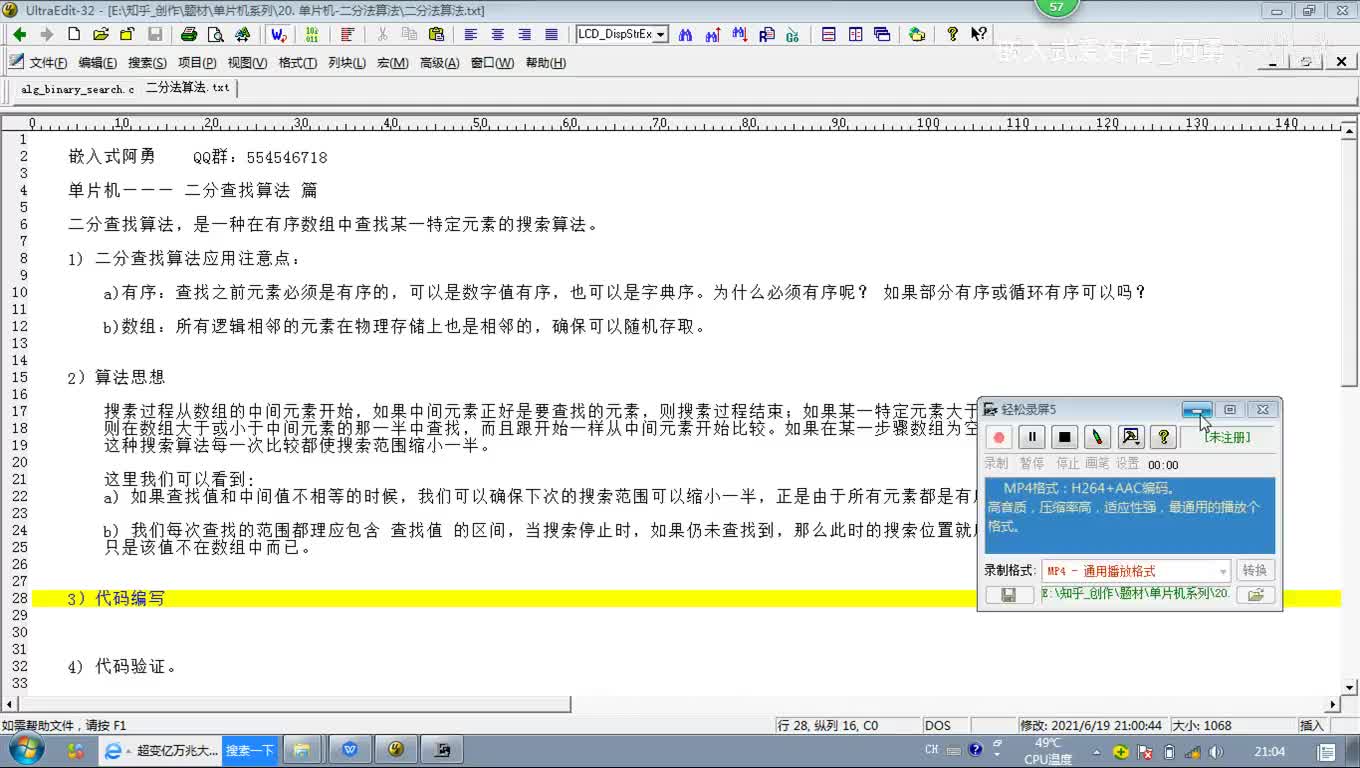Click the [未注册] label in the recorder
The width and height of the screenshot is (1360, 768).
point(1226,437)
